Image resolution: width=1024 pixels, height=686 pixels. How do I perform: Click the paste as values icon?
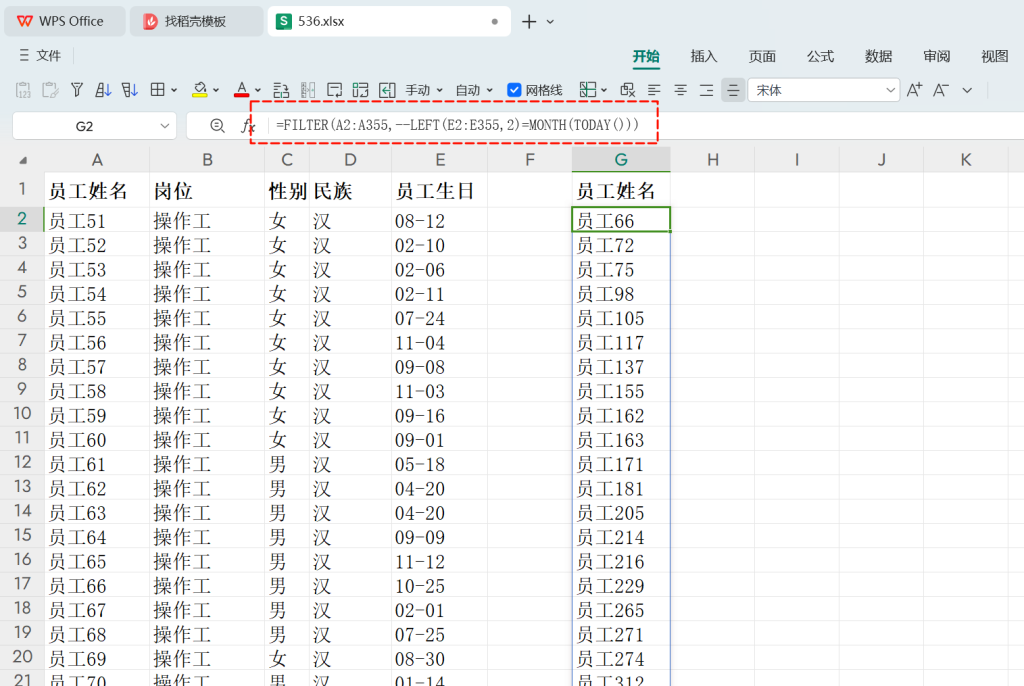point(23,90)
